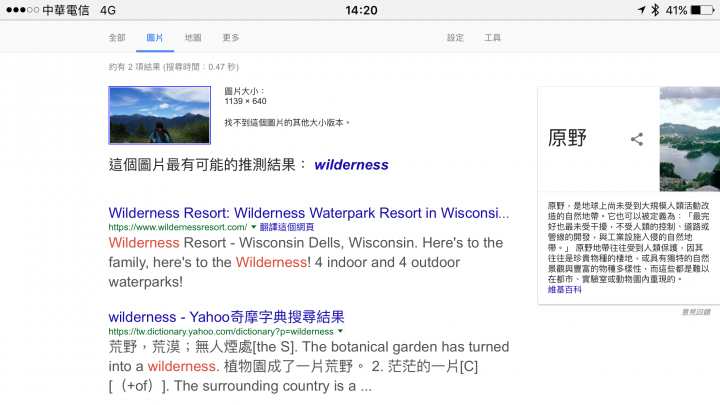Image resolution: width=720 pixels, height=405 pixels.
Task: Tap the 原野 knowledge panel title
Action: coord(567,138)
